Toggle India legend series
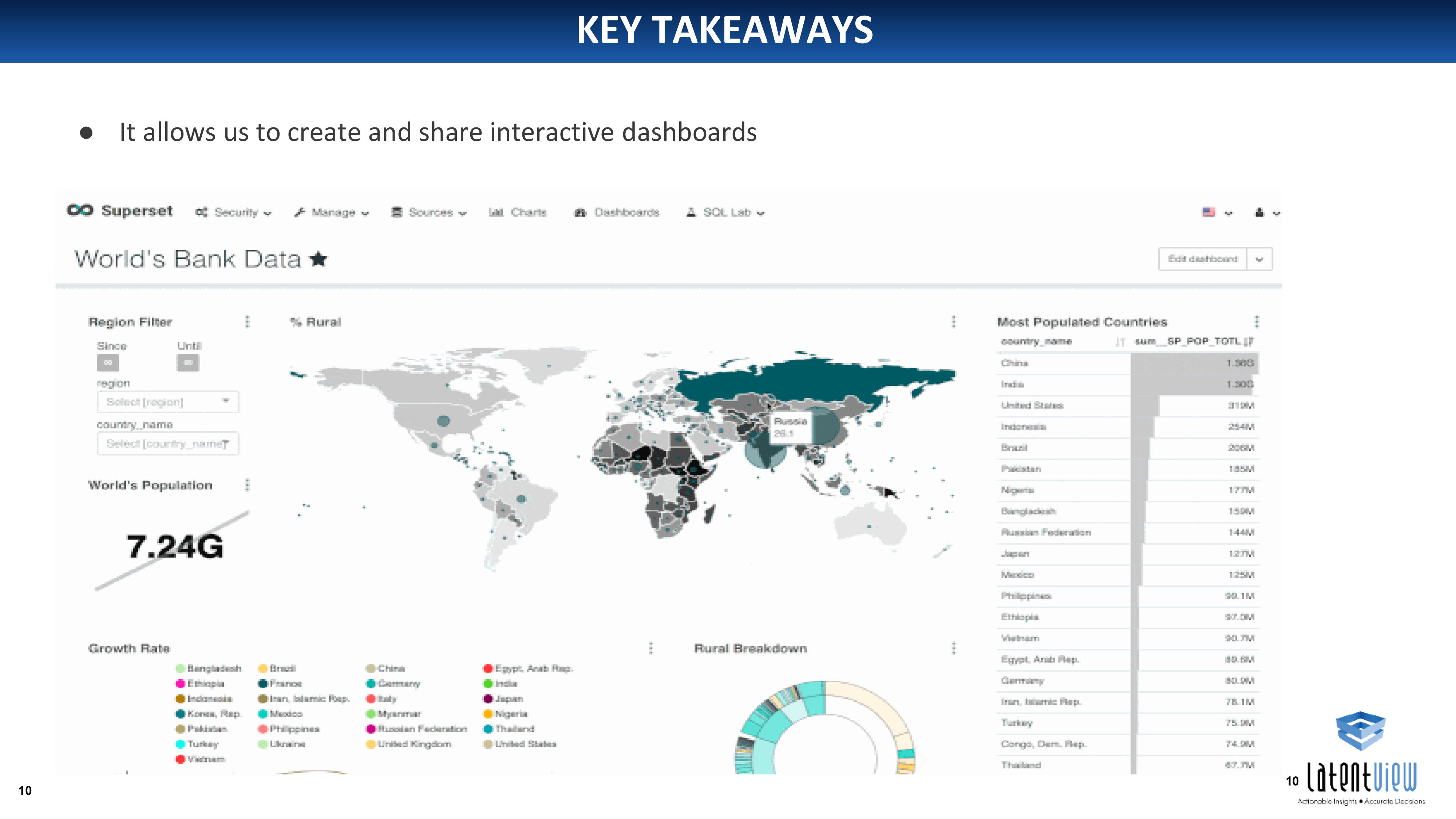The width and height of the screenshot is (1456, 819). pyautogui.click(x=500, y=684)
